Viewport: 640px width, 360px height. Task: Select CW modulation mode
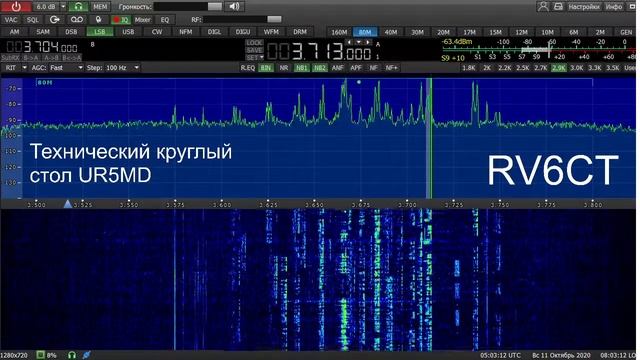click(x=157, y=32)
